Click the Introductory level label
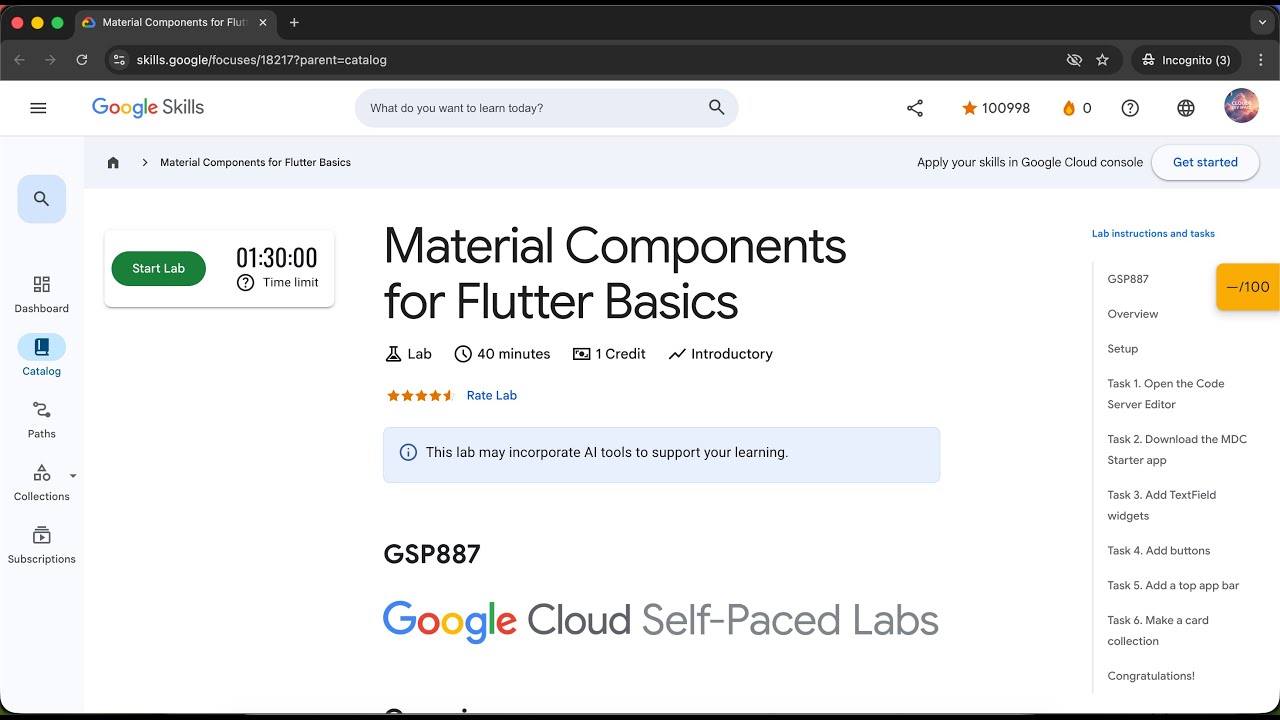Screen dimensions: 1280x720 tap(721, 354)
